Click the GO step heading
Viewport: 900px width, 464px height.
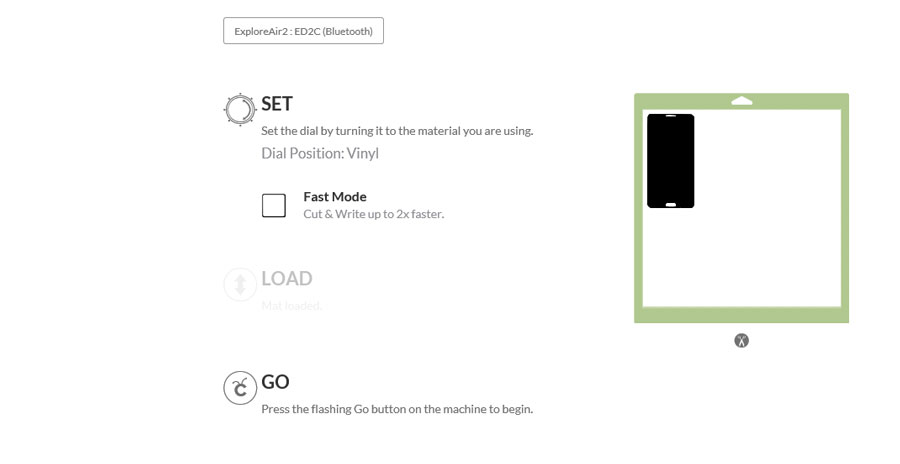pos(275,382)
